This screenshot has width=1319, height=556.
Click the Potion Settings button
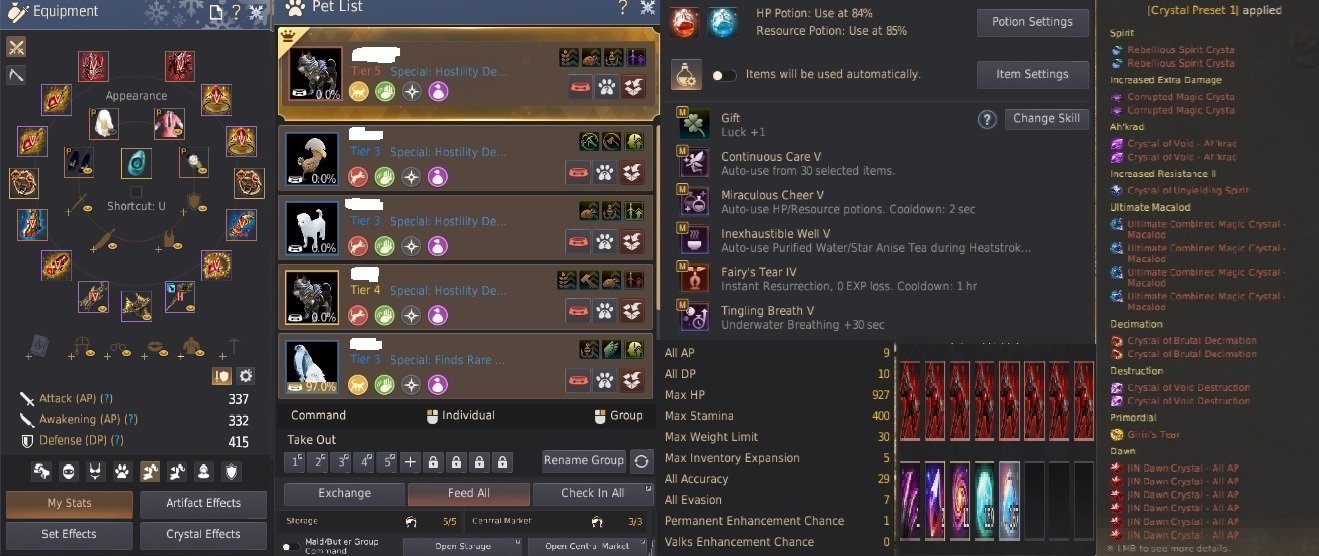(x=1032, y=22)
